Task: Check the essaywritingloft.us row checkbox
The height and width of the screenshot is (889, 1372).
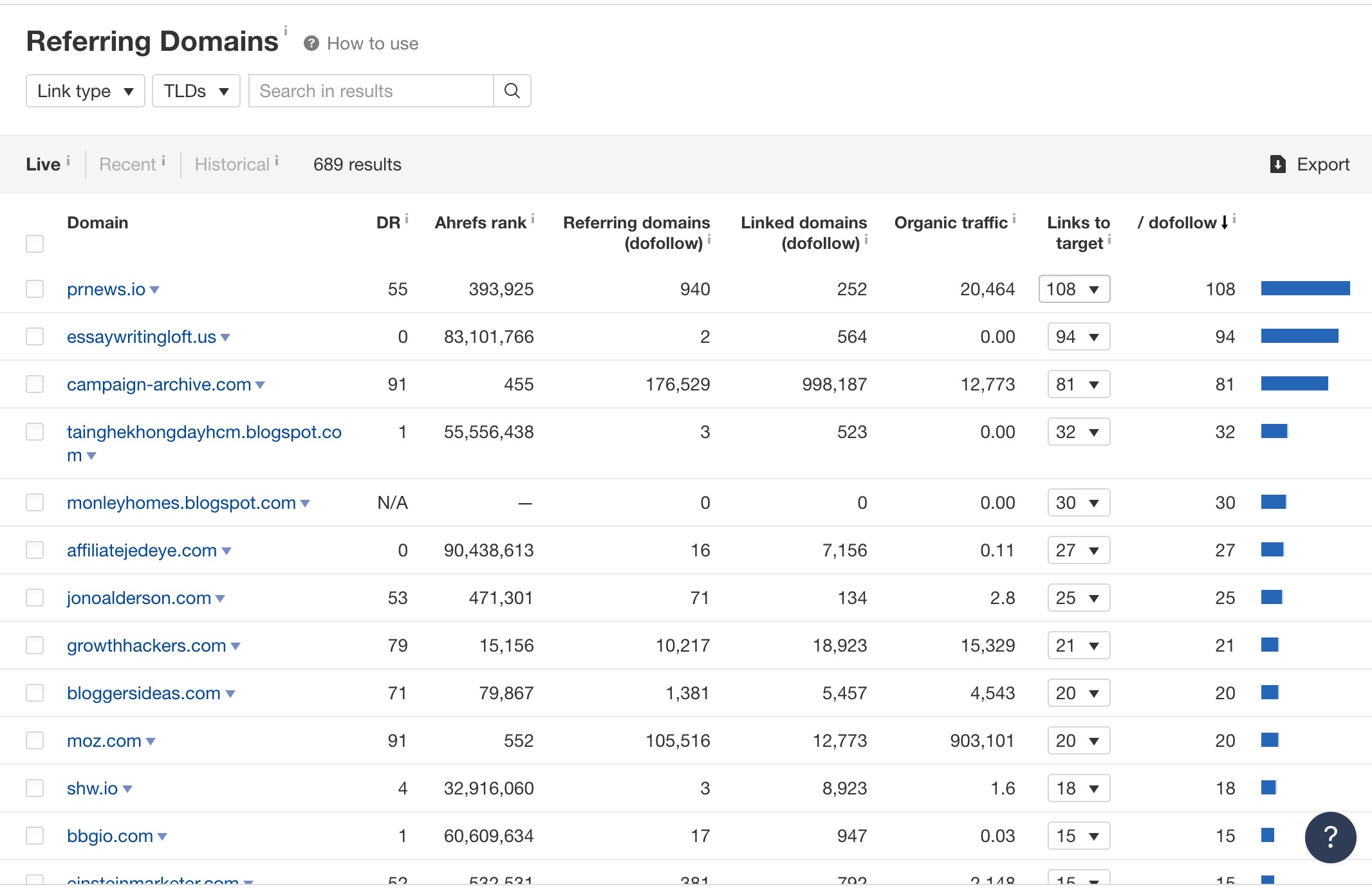Action: [x=35, y=336]
